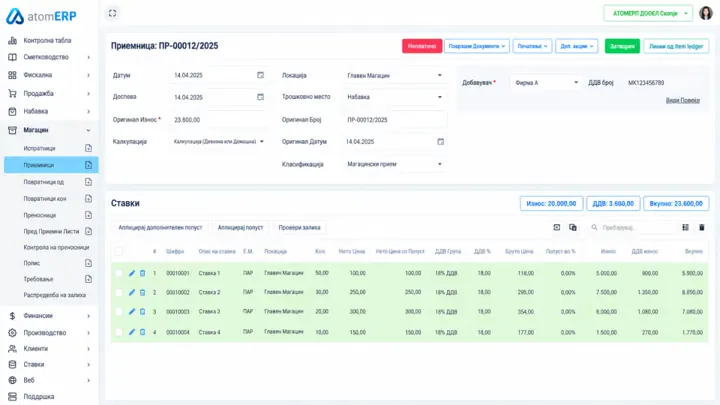Click the Види Повеќе link
This screenshot has width=720, height=405.
pos(683,100)
